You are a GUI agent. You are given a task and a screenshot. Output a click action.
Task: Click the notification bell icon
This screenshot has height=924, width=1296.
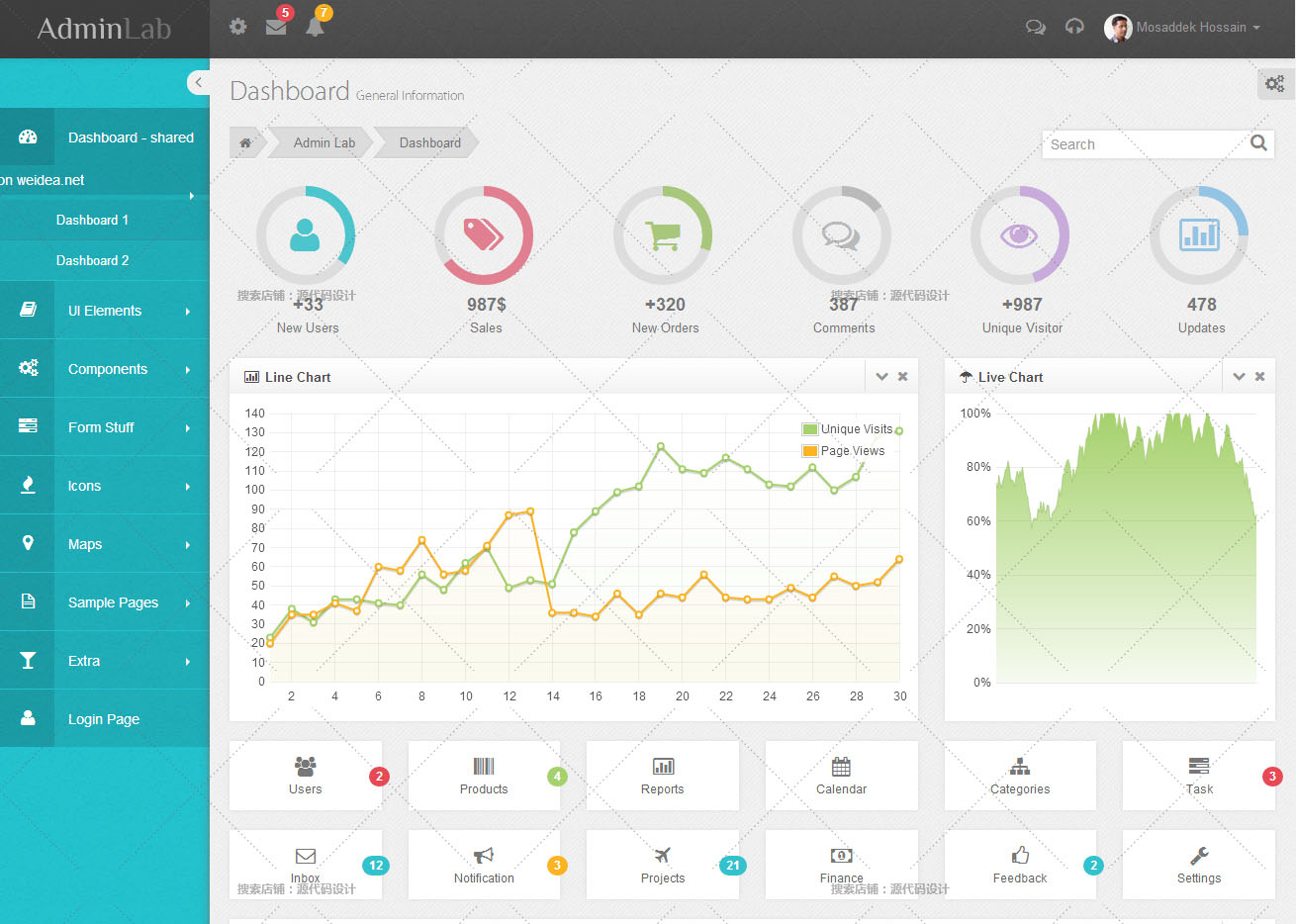315,27
